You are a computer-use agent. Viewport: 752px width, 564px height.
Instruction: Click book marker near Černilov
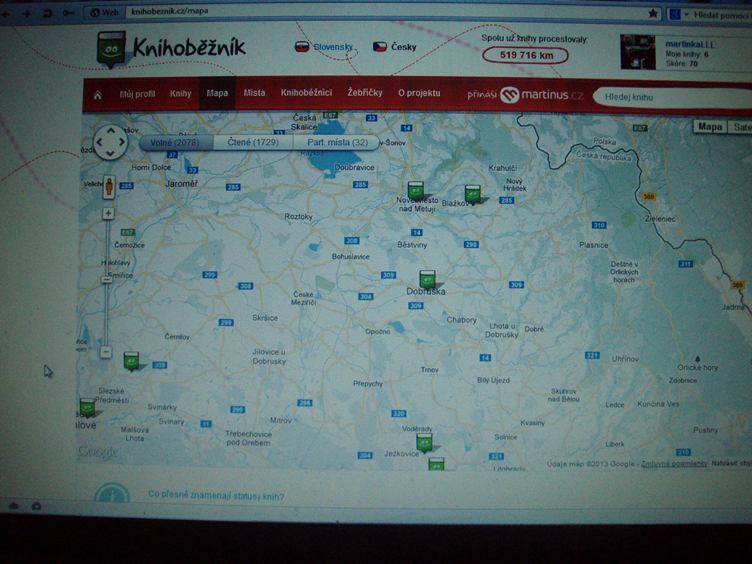[131, 361]
